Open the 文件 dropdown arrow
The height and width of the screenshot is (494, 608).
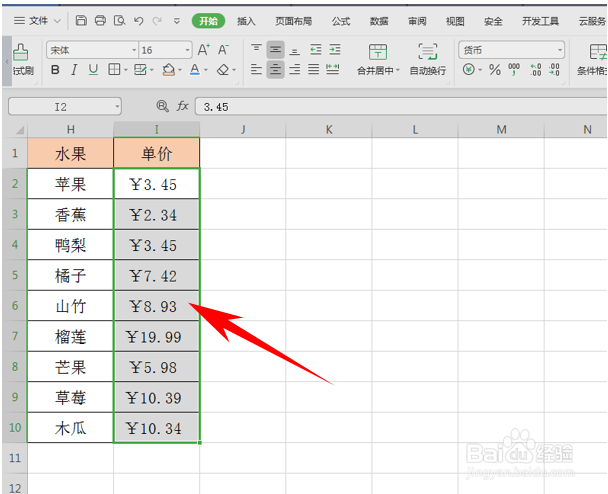click(x=57, y=21)
